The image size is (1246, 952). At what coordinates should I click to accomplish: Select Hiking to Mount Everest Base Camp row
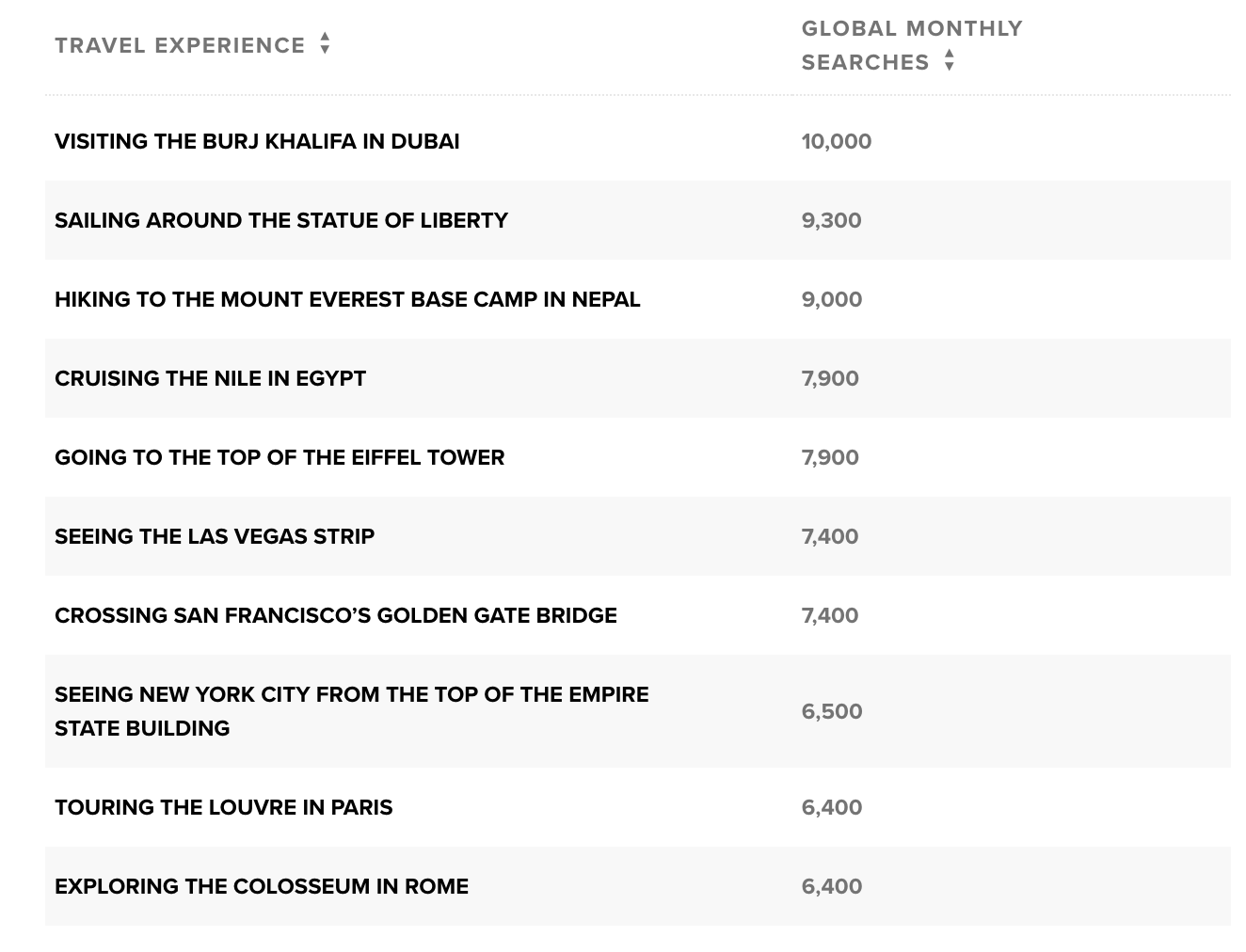click(637, 299)
